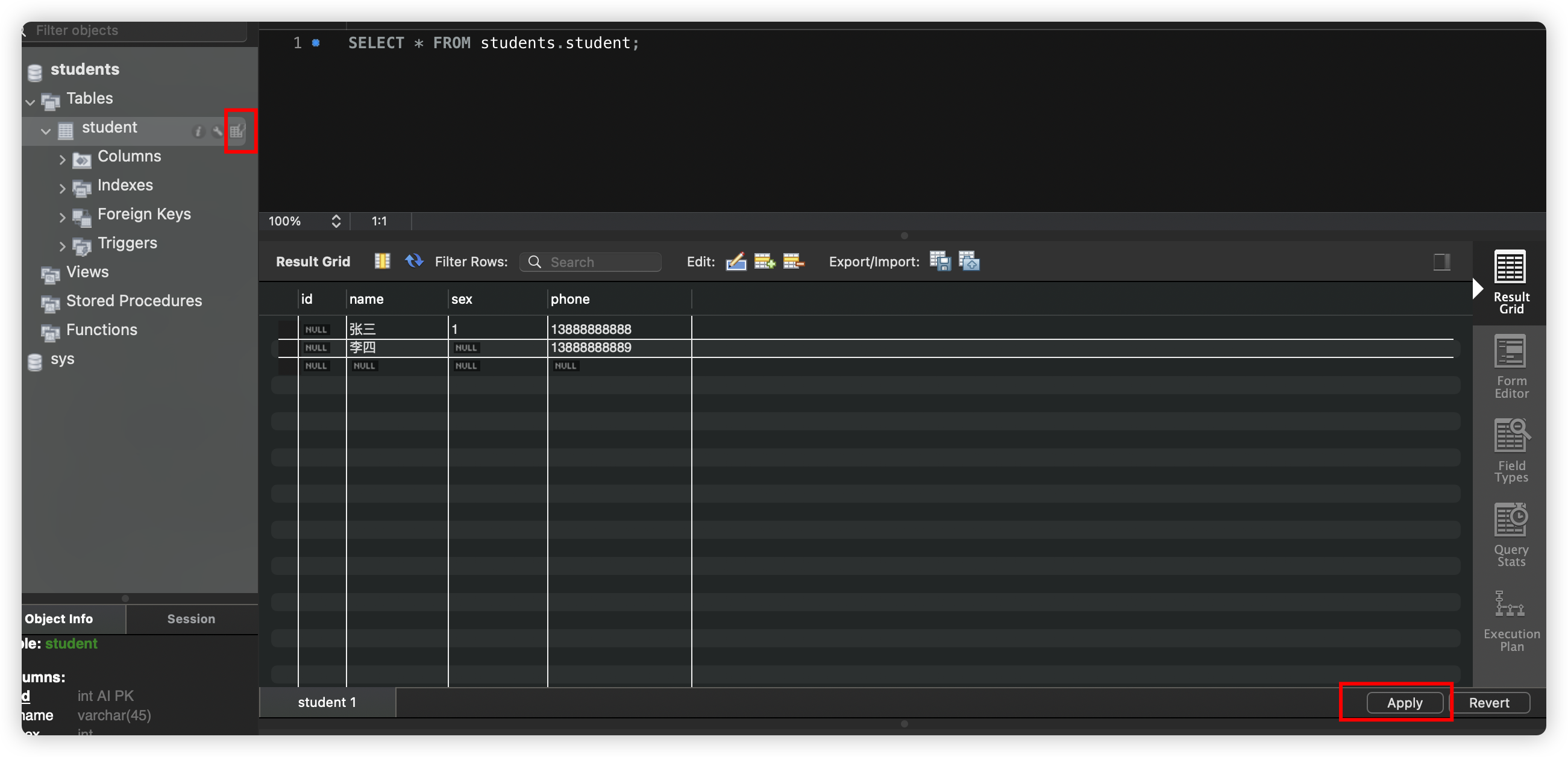Collapse the Tables tree node
The height and width of the screenshot is (757, 1568).
pos(31,102)
